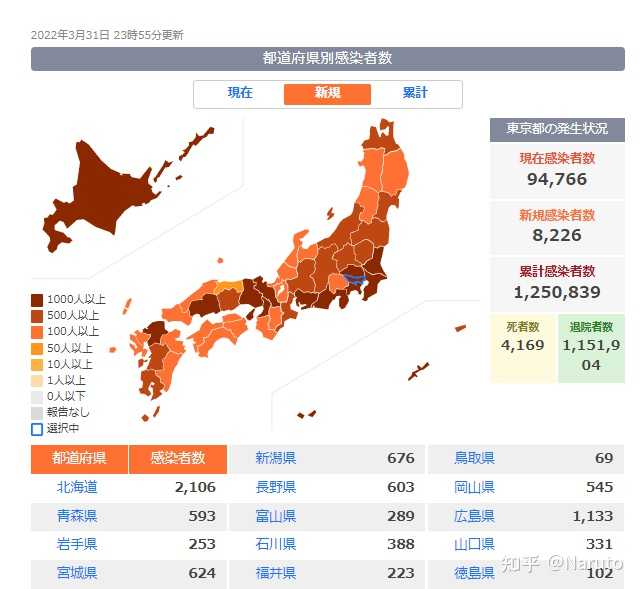
Task: Open the 山口県 link
Action: [474, 544]
